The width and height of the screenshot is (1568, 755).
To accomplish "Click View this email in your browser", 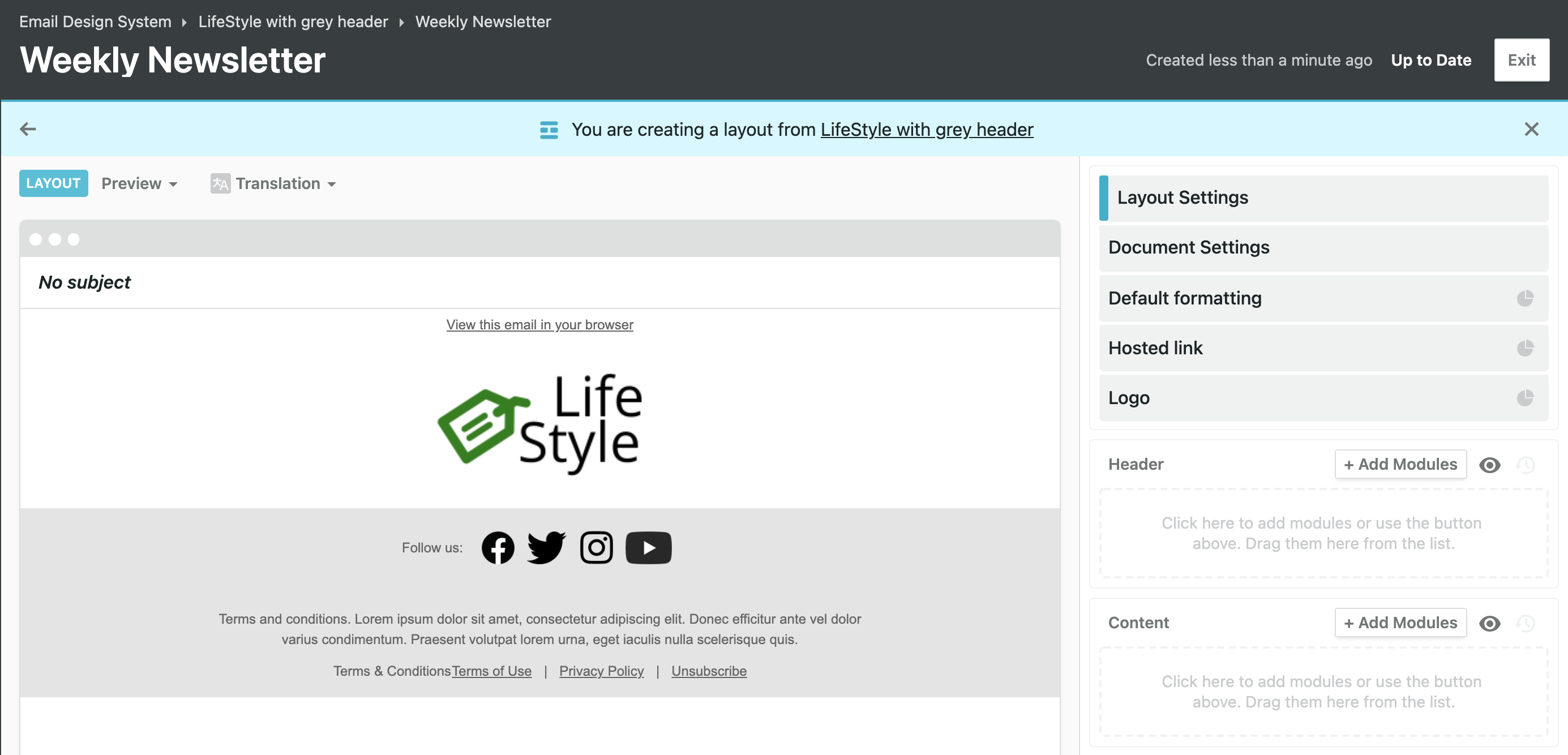I will (x=539, y=325).
